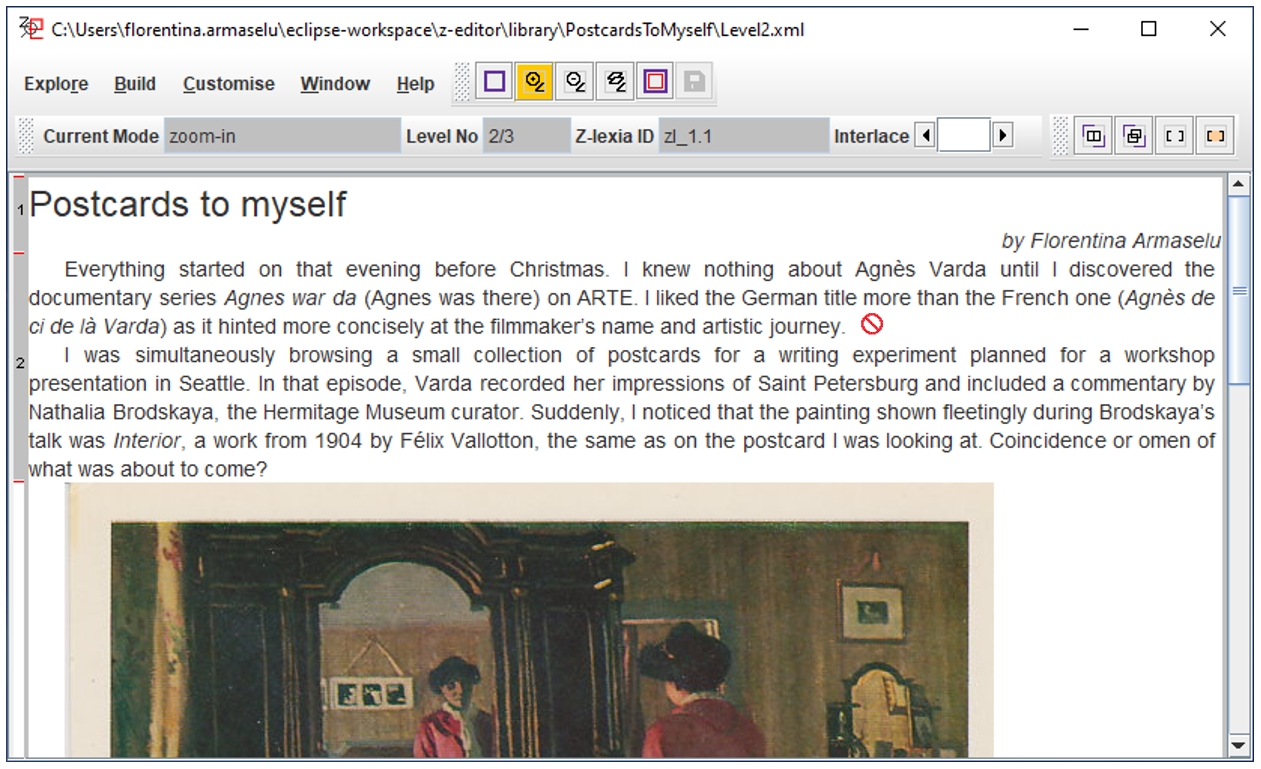The width and height of the screenshot is (1261, 769).
Task: Select z-lexia marker 1 in the left margin
Action: point(20,212)
